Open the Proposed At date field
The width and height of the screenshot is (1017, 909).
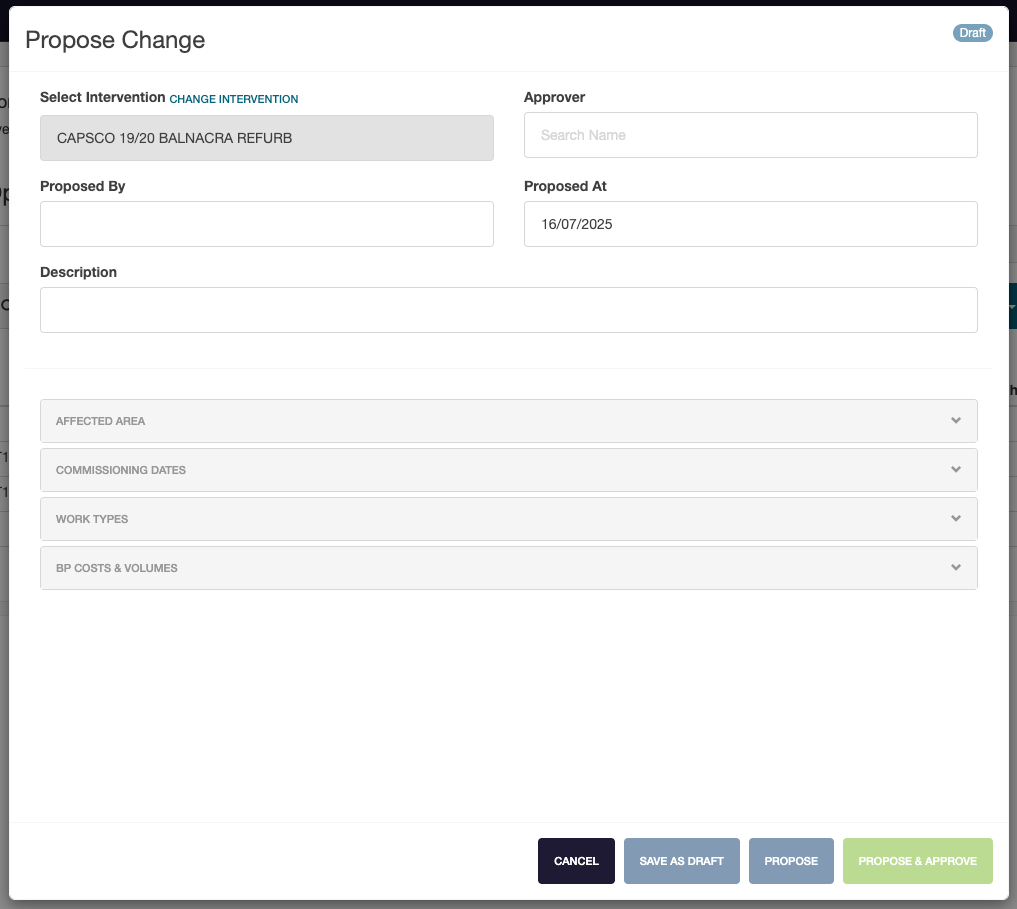750,224
